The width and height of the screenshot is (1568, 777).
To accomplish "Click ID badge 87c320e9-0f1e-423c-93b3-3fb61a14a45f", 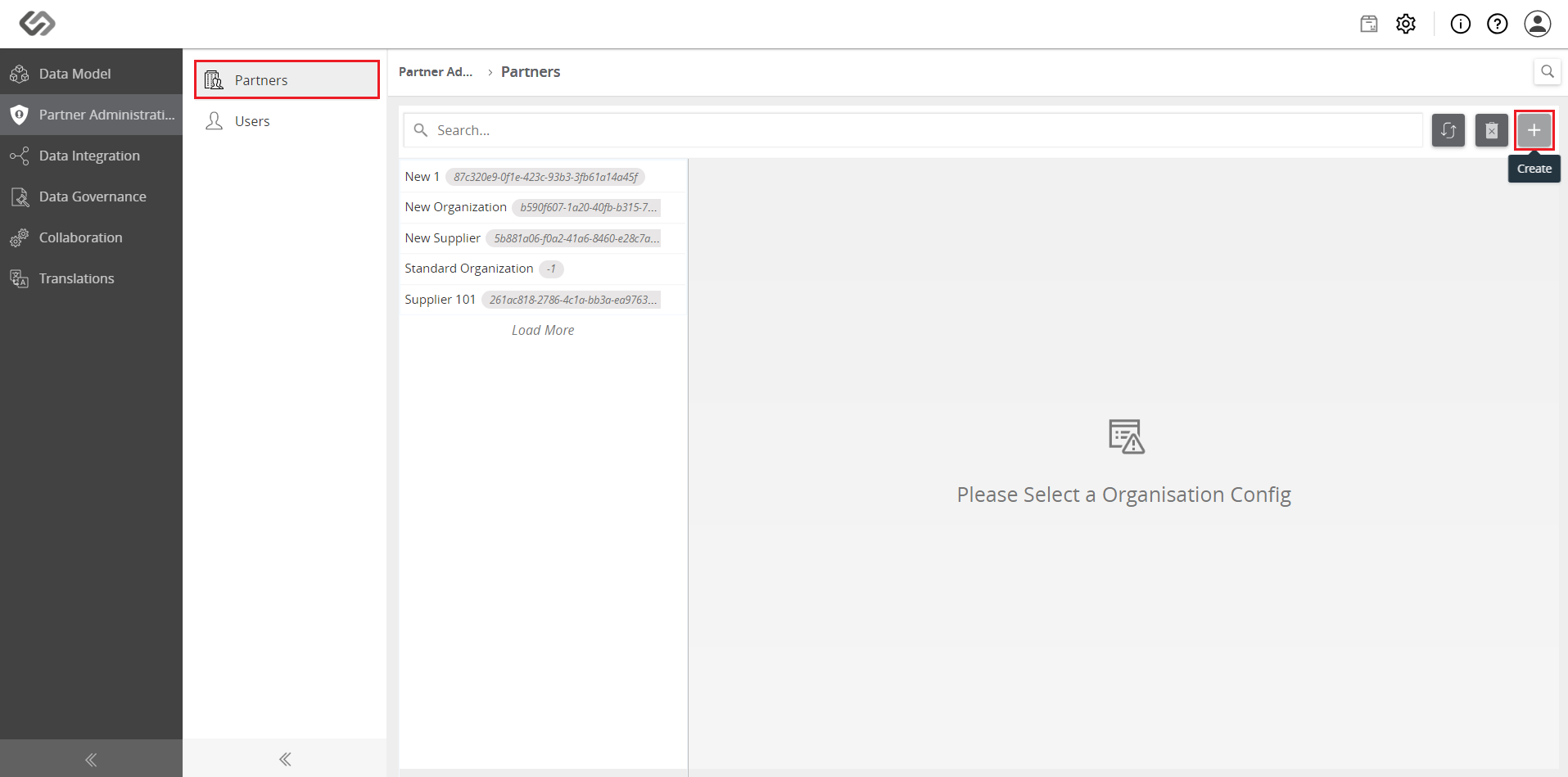I will 545,177.
